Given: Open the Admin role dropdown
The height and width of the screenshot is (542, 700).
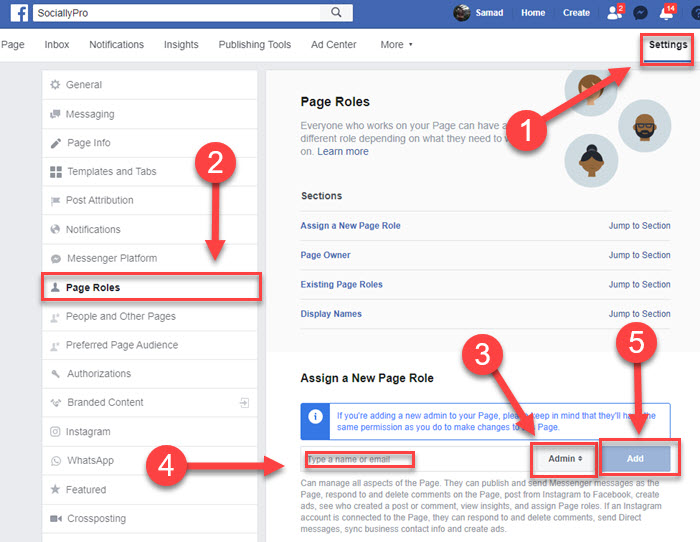Looking at the screenshot, I should click(x=565, y=459).
